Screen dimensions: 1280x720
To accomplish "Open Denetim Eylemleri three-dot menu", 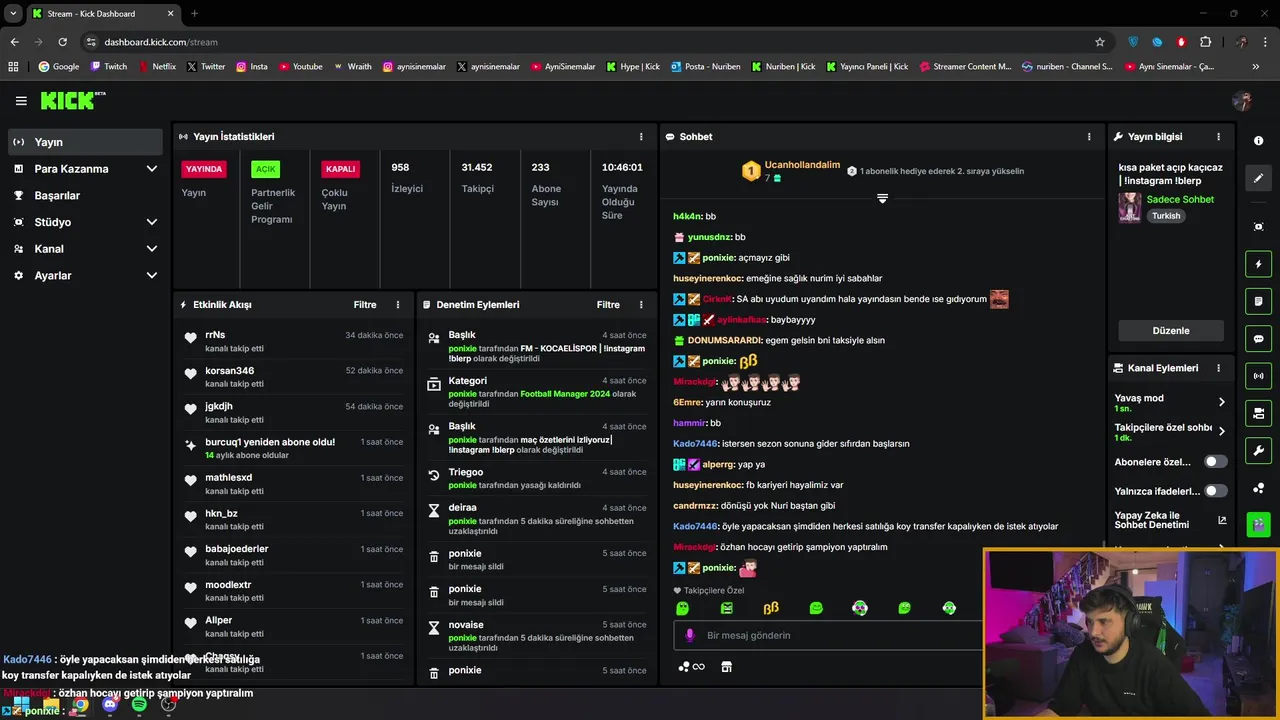I will (x=641, y=305).
